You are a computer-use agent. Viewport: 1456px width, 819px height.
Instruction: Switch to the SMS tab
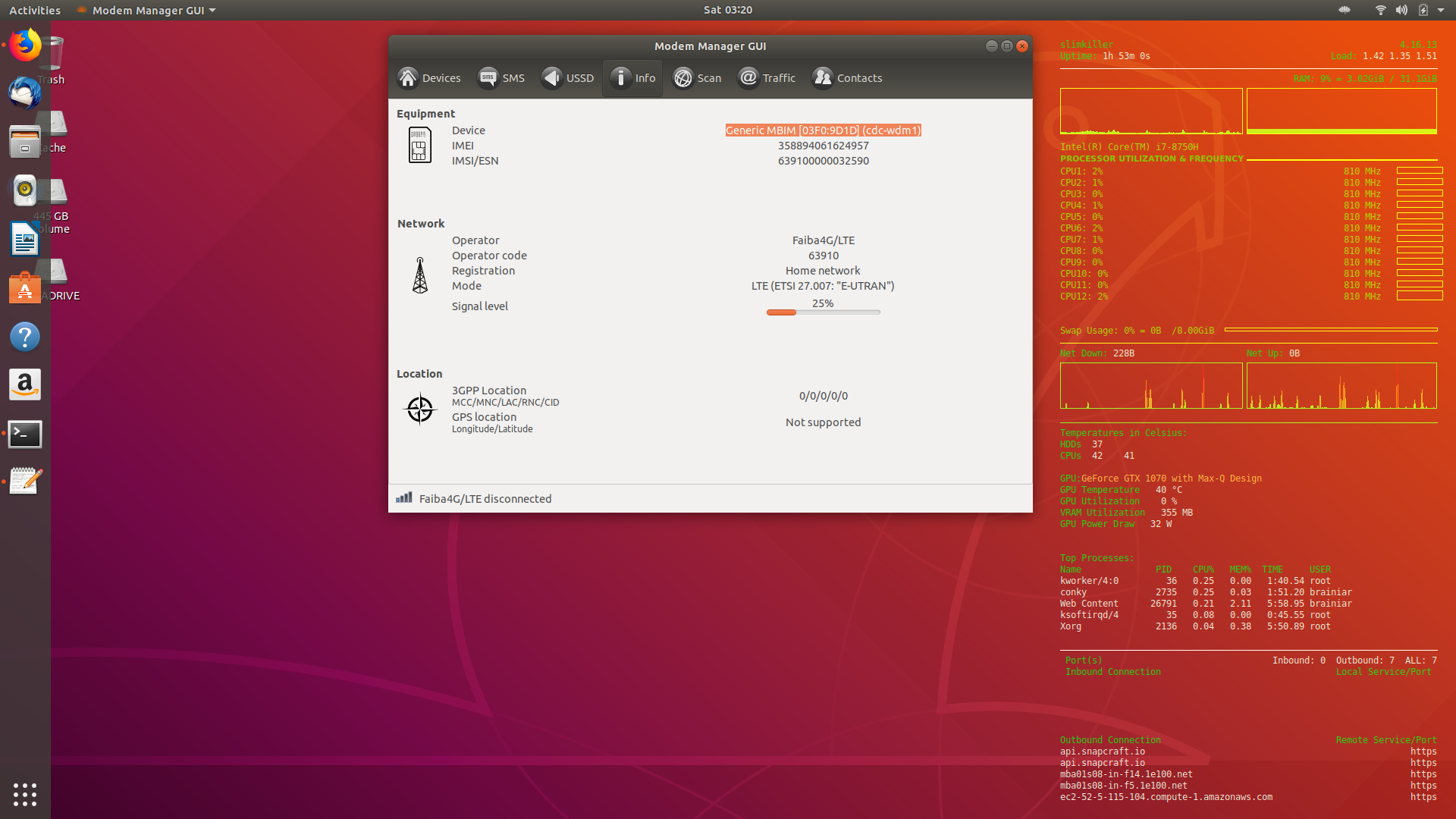pos(502,77)
